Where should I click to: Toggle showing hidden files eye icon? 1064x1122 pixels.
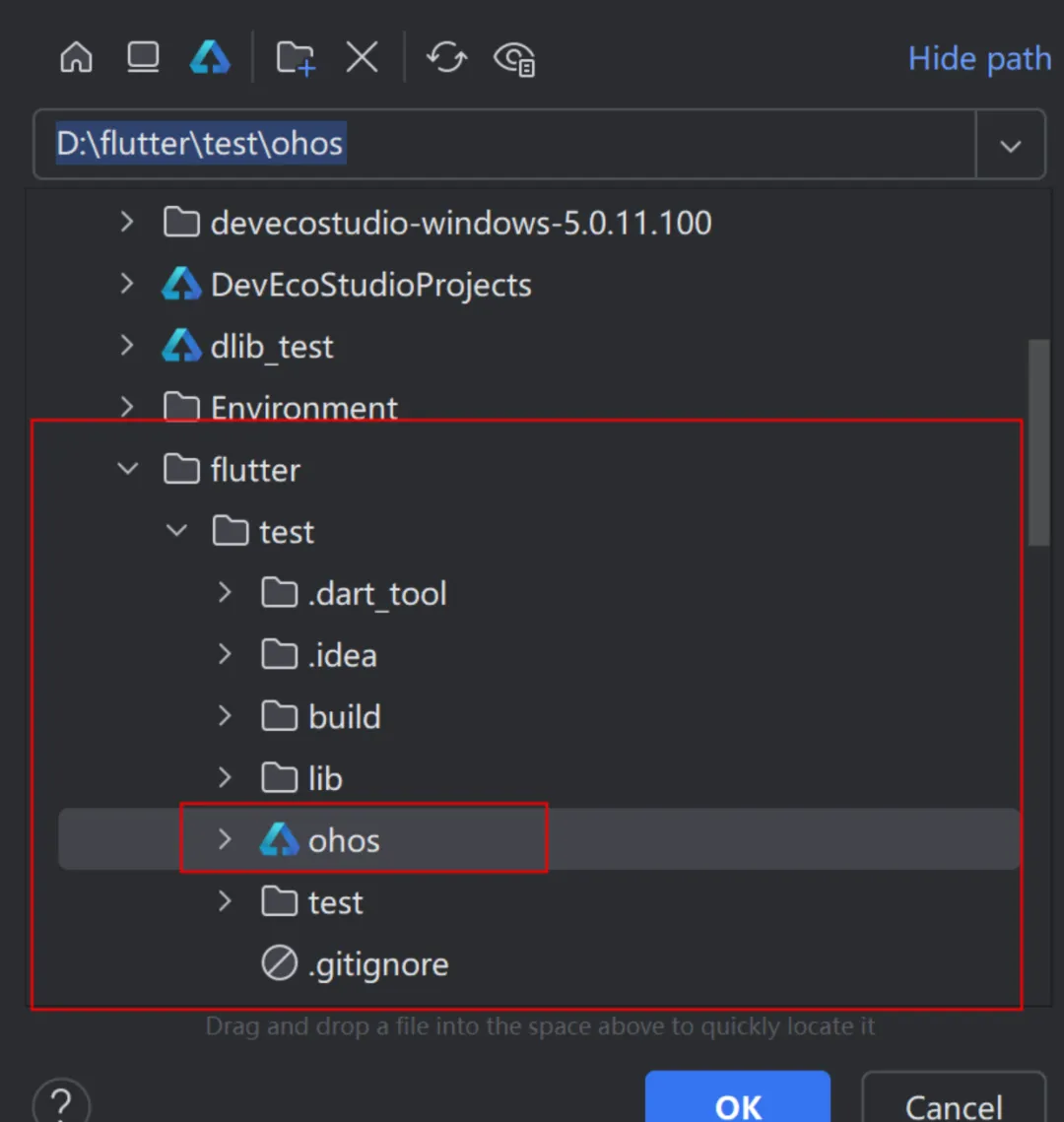(x=514, y=59)
